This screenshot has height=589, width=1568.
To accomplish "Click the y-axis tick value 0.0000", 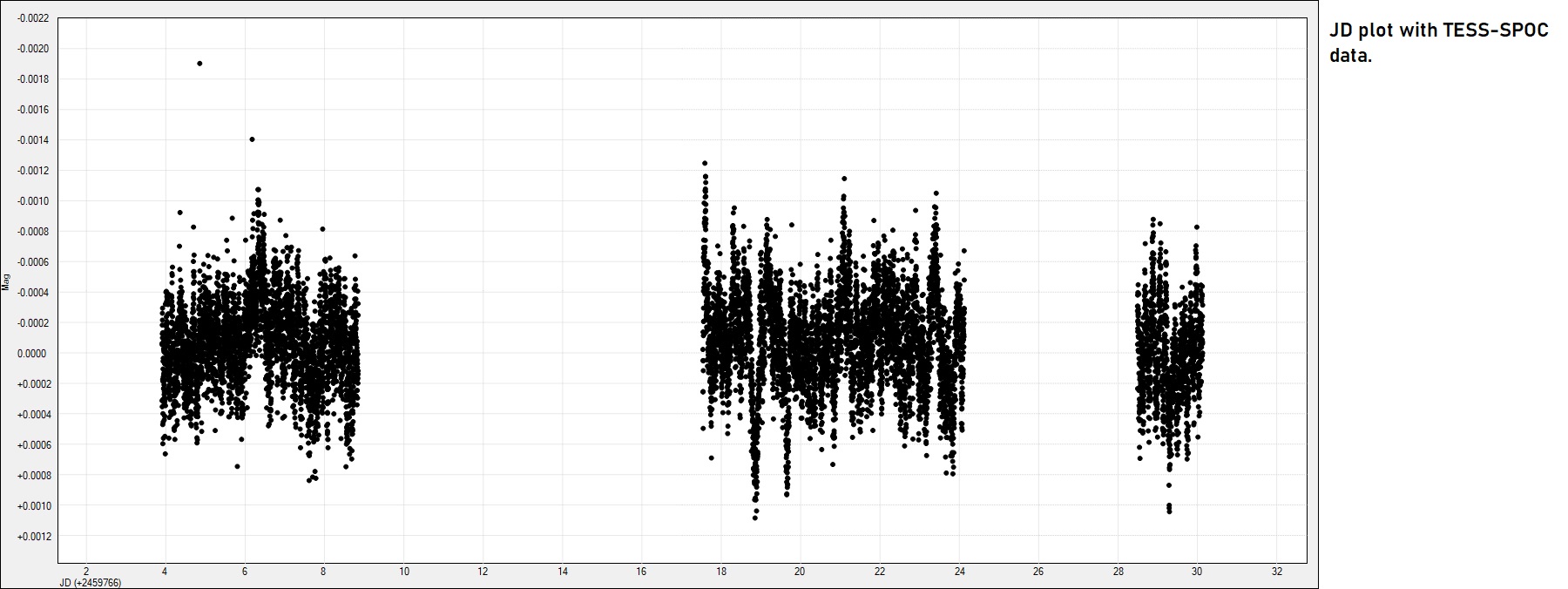I will tap(34, 354).
